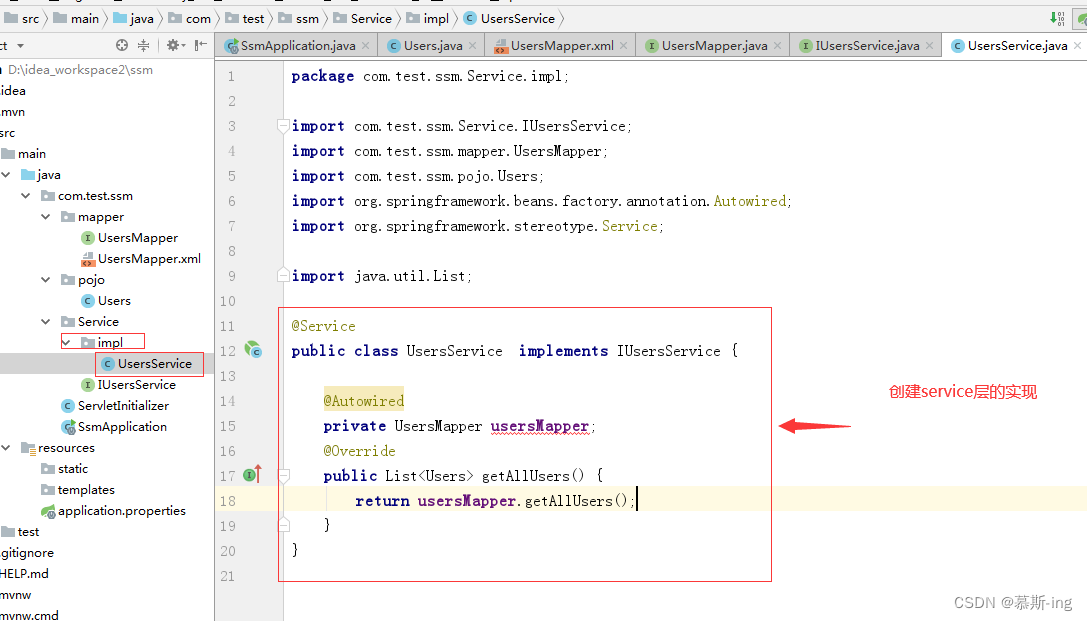The width and height of the screenshot is (1087, 621).
Task: Toggle the method fold marker on line 17
Action: [283, 475]
